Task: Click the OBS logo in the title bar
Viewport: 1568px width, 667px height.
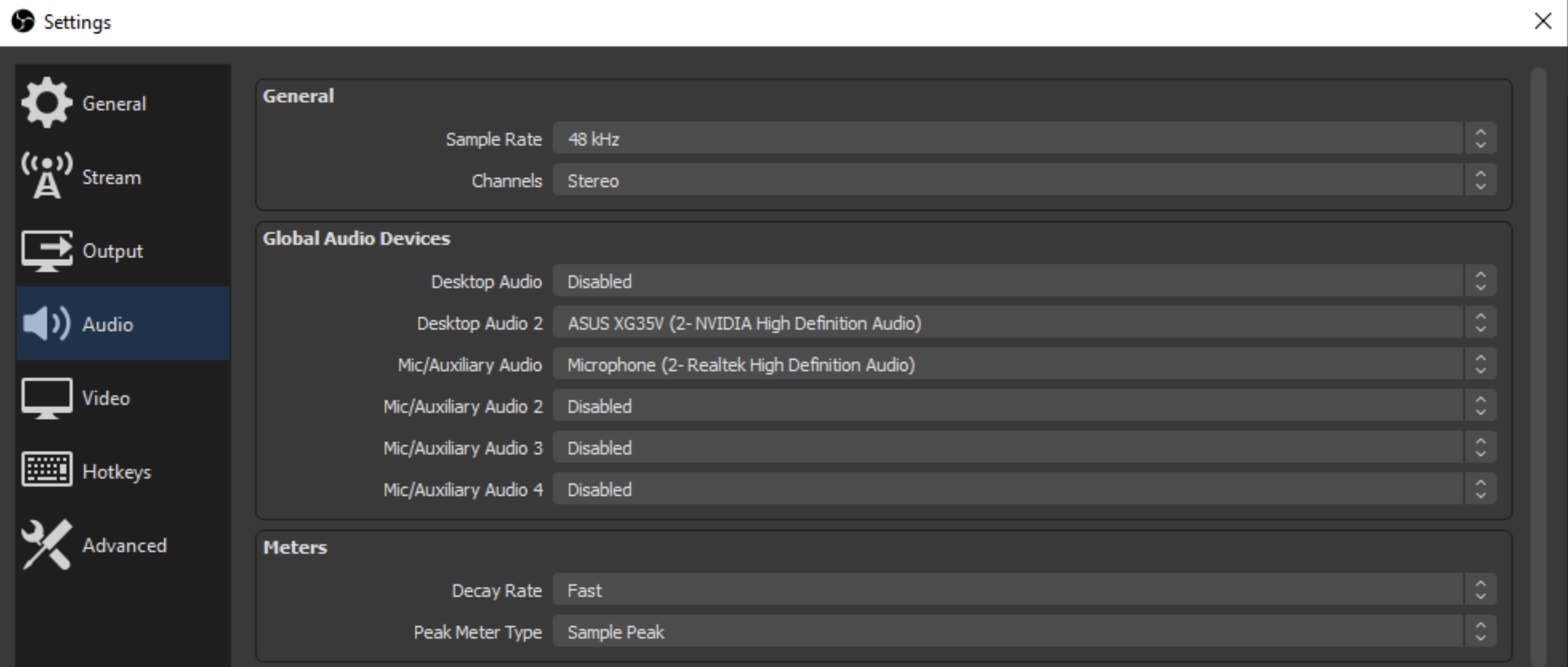Action: (22, 21)
